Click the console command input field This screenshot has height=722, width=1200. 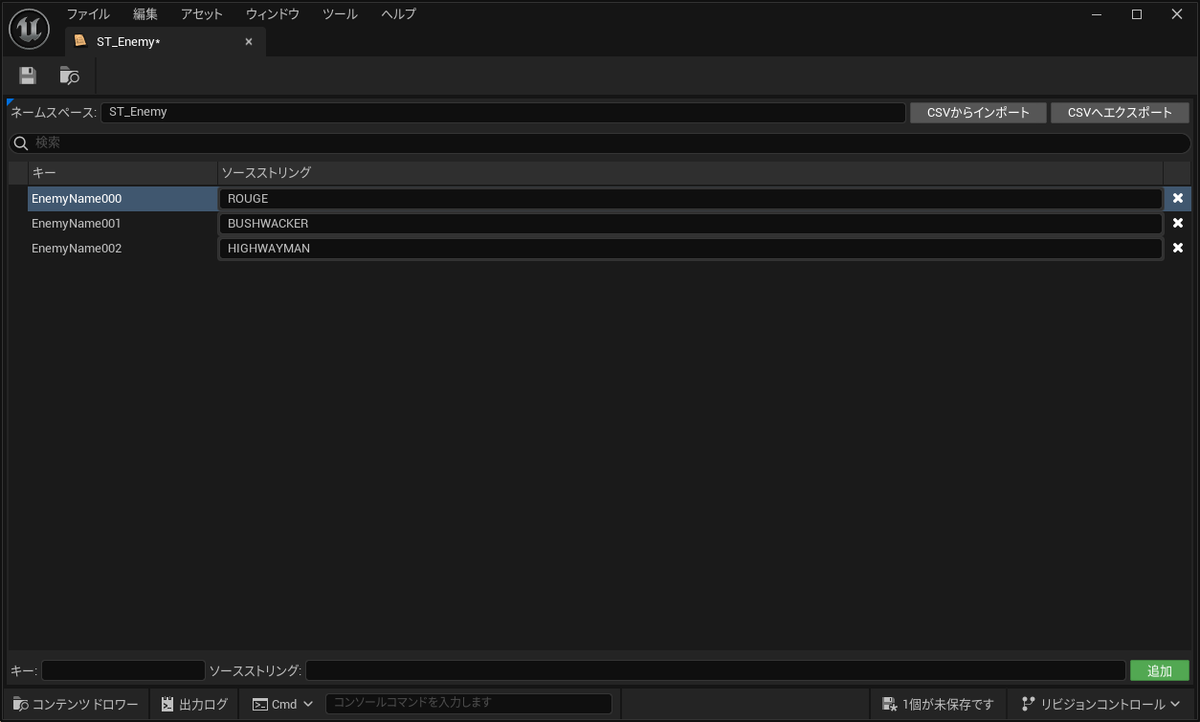point(468,704)
